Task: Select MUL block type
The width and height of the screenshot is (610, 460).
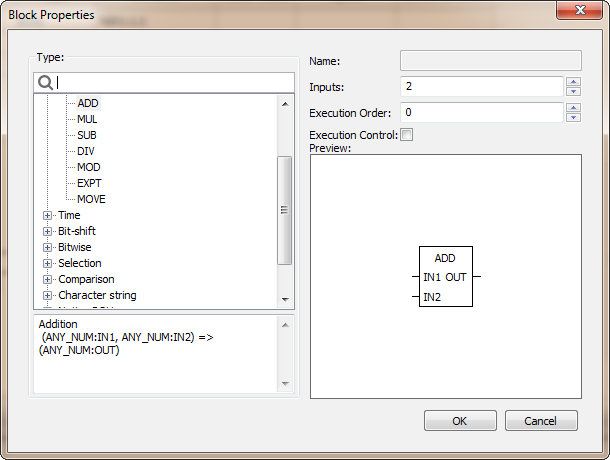Action: tap(87, 119)
